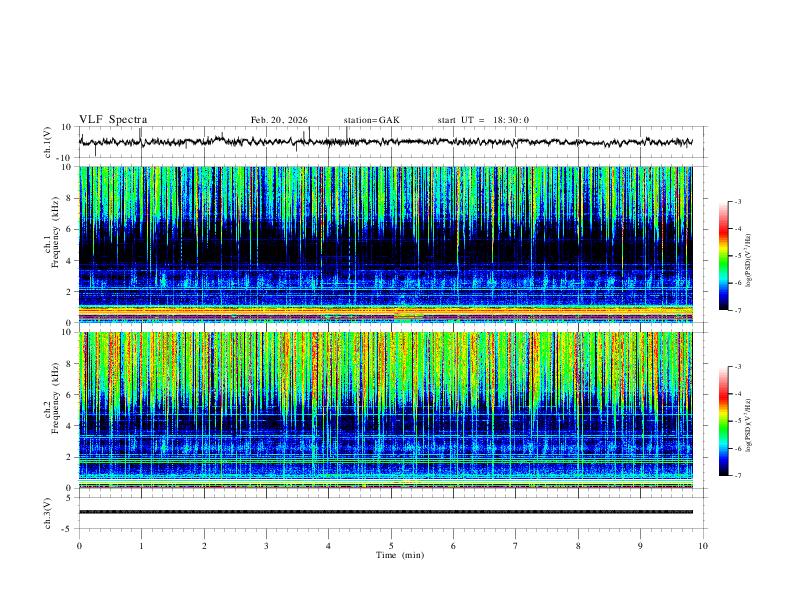This screenshot has width=792, height=612.
Task: Click the "-5" tick on lower color bar
Action: point(737,421)
